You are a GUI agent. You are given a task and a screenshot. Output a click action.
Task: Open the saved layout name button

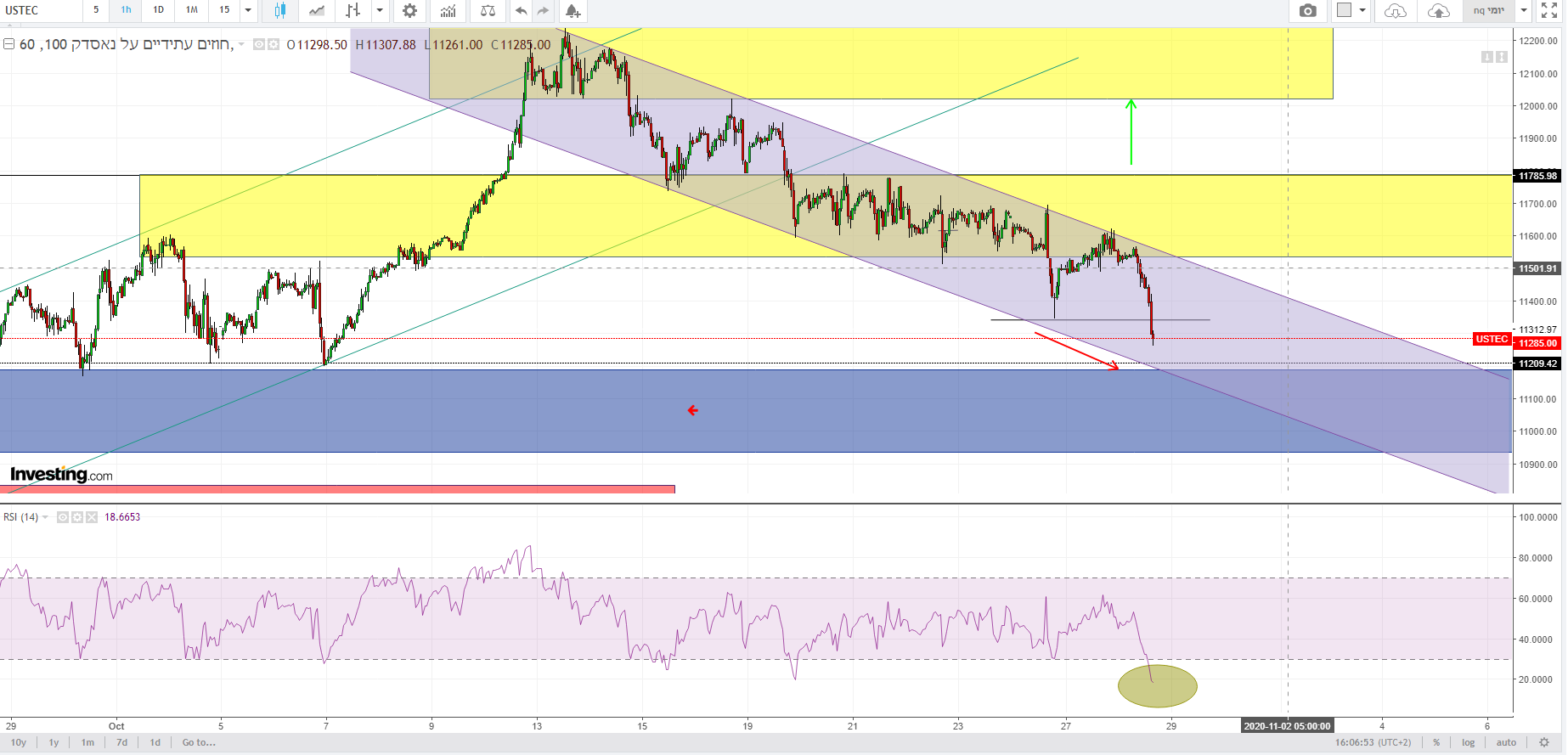pos(1488,10)
